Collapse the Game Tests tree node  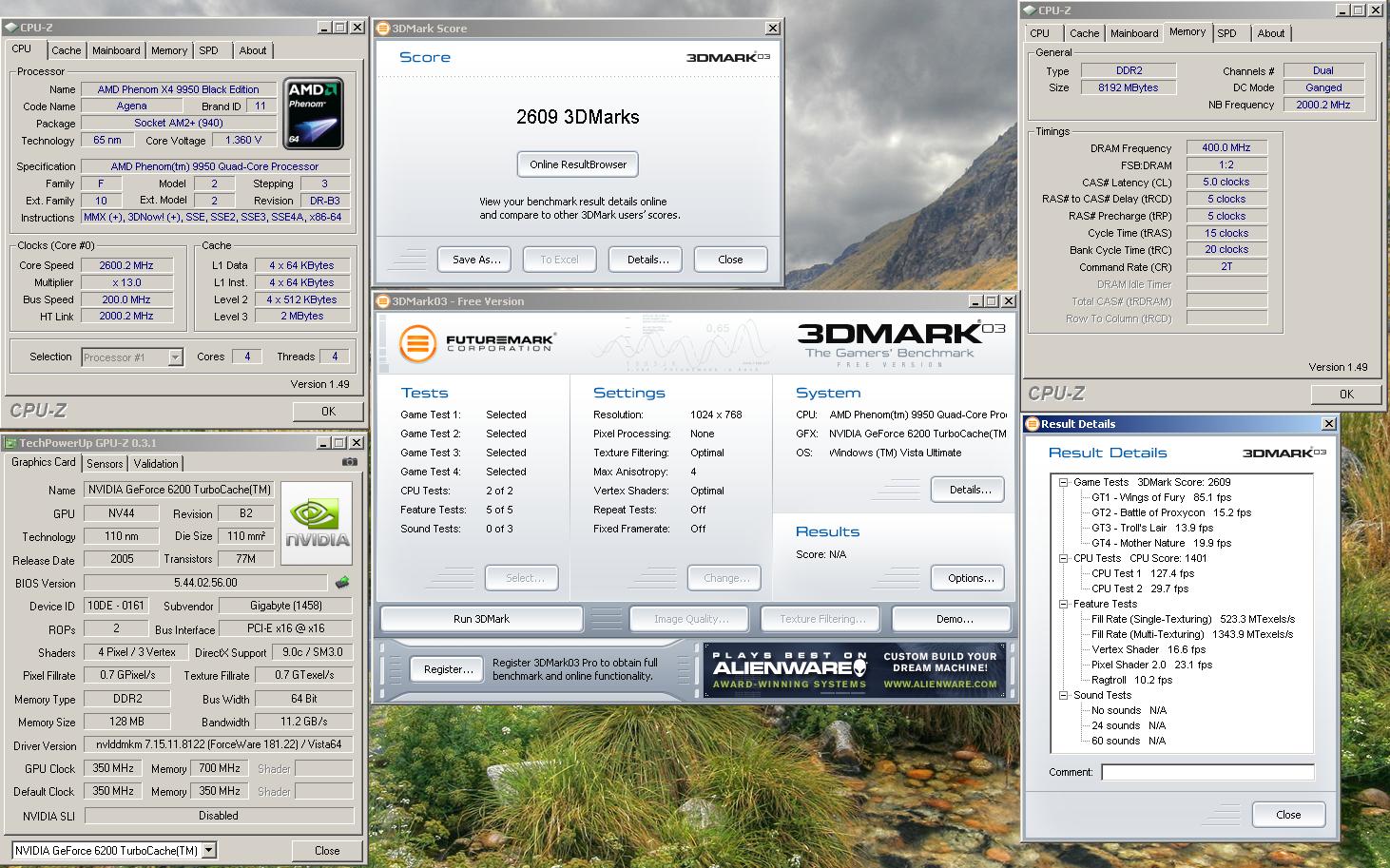[x=1064, y=482]
